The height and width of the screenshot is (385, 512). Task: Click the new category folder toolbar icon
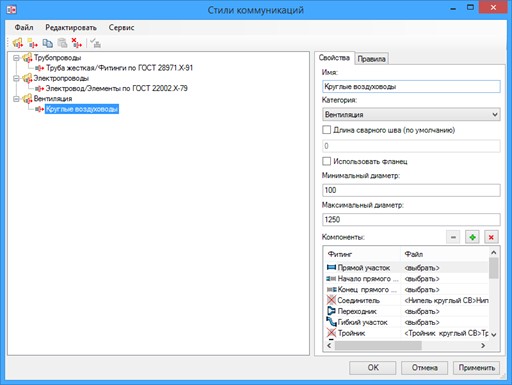pos(18,43)
